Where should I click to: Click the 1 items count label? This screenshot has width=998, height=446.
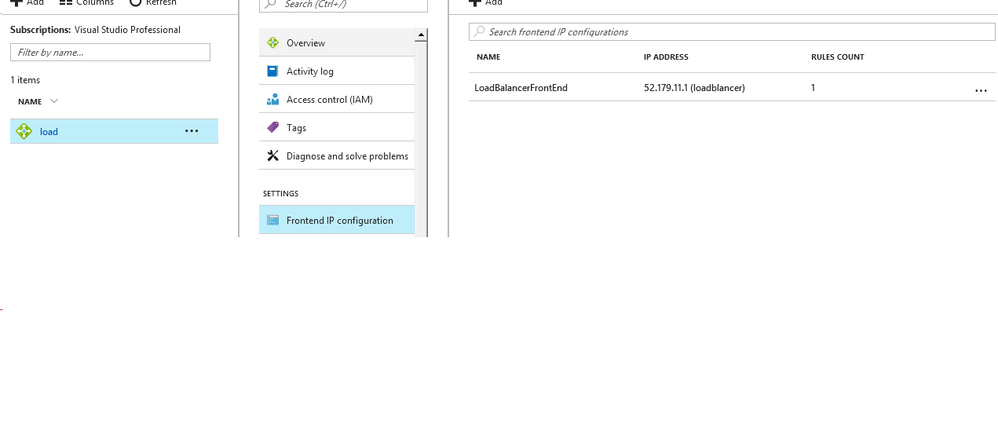pyautogui.click(x=25, y=80)
